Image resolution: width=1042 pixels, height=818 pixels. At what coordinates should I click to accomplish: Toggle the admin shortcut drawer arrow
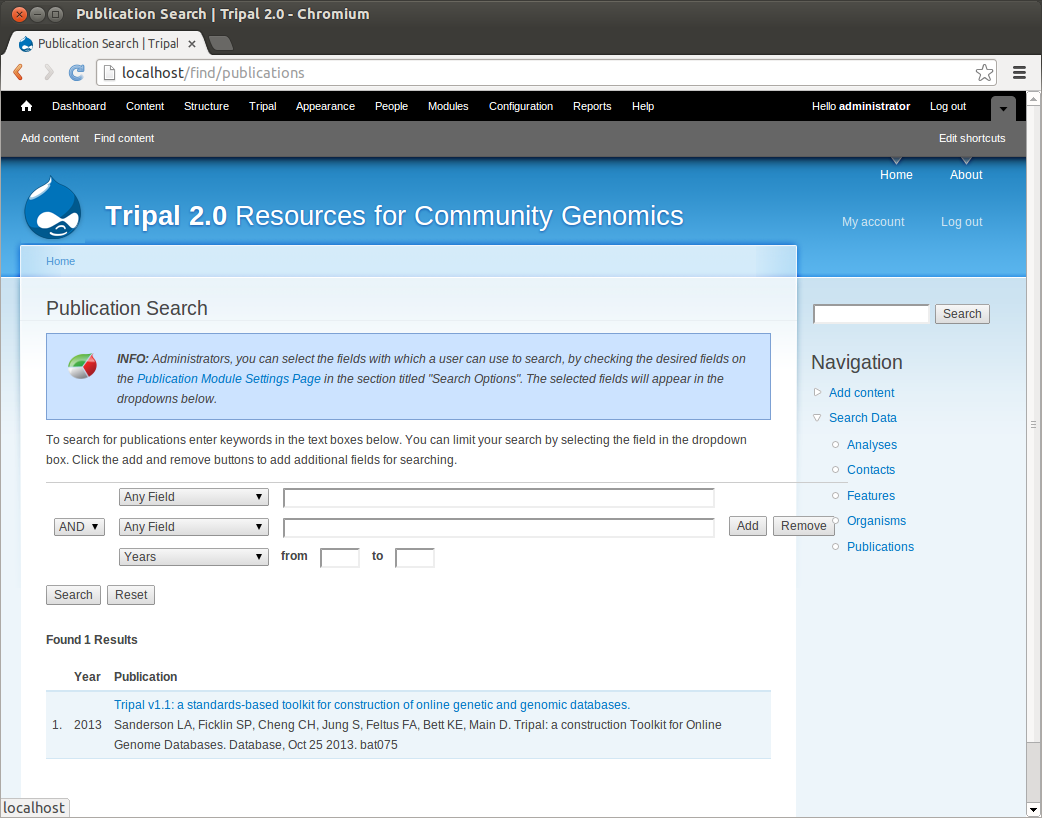pyautogui.click(x=1003, y=108)
